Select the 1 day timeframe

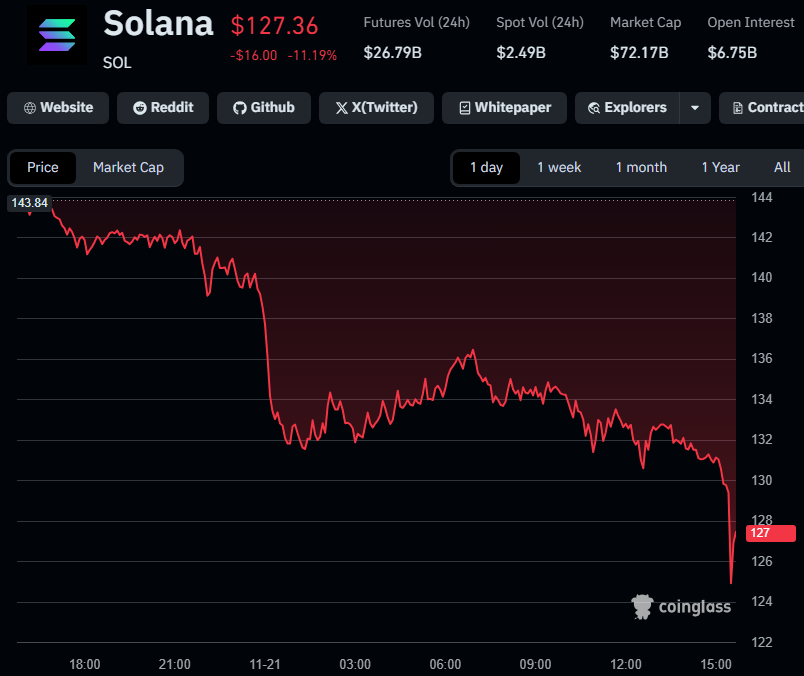[486, 167]
